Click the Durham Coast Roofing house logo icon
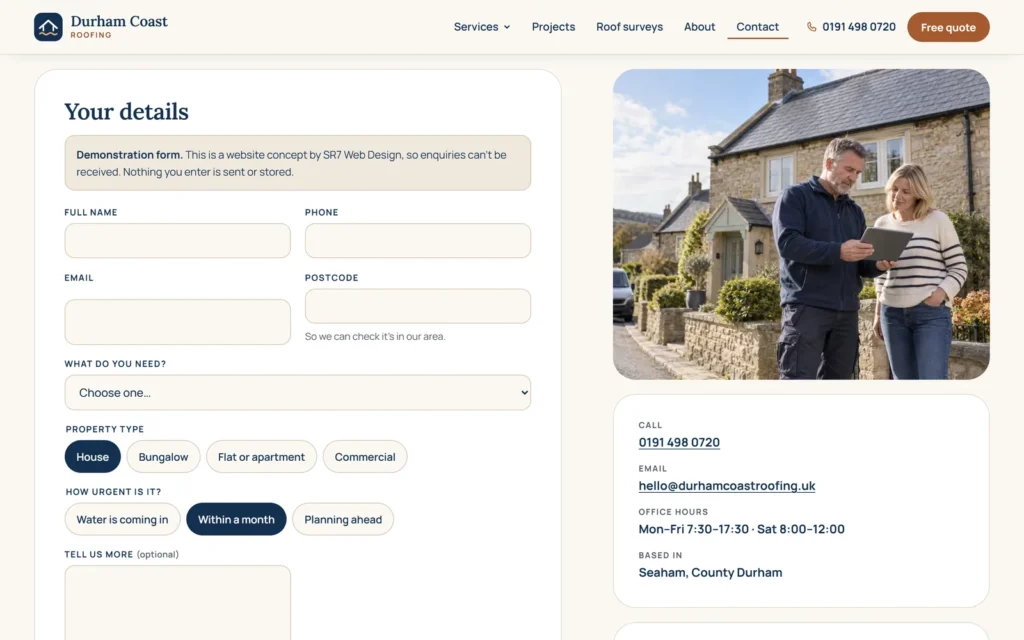This screenshot has height=640, width=1024. (48, 27)
